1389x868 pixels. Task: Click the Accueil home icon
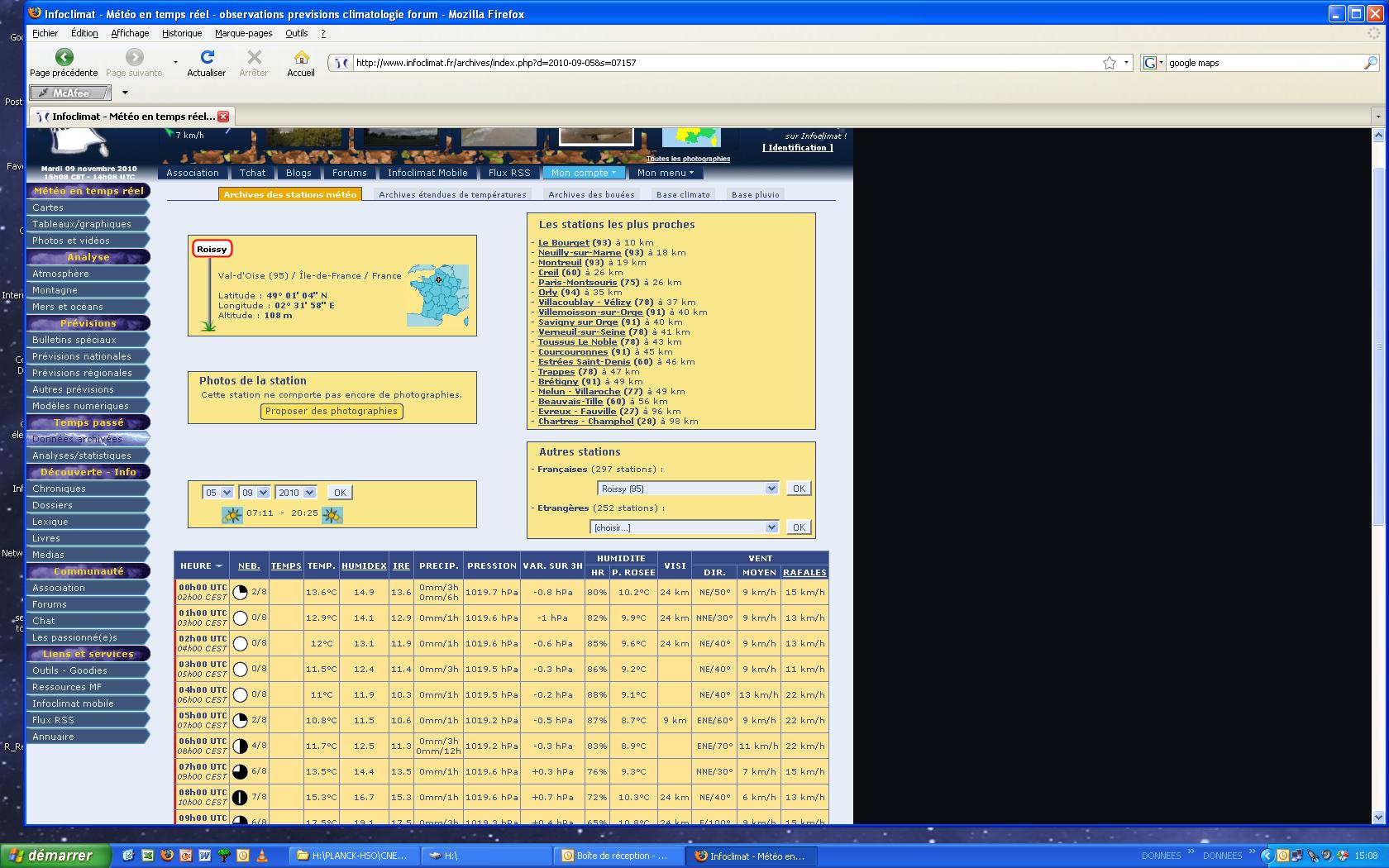[301, 57]
